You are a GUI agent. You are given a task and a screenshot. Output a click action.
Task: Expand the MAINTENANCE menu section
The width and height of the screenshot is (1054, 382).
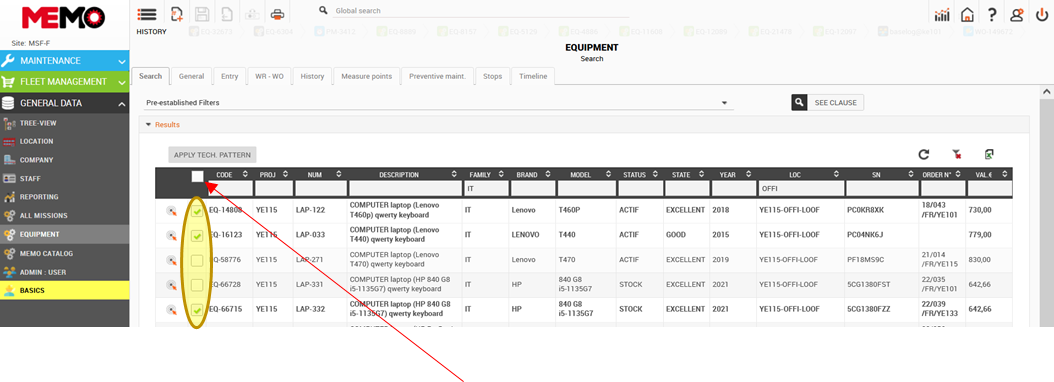coord(65,61)
